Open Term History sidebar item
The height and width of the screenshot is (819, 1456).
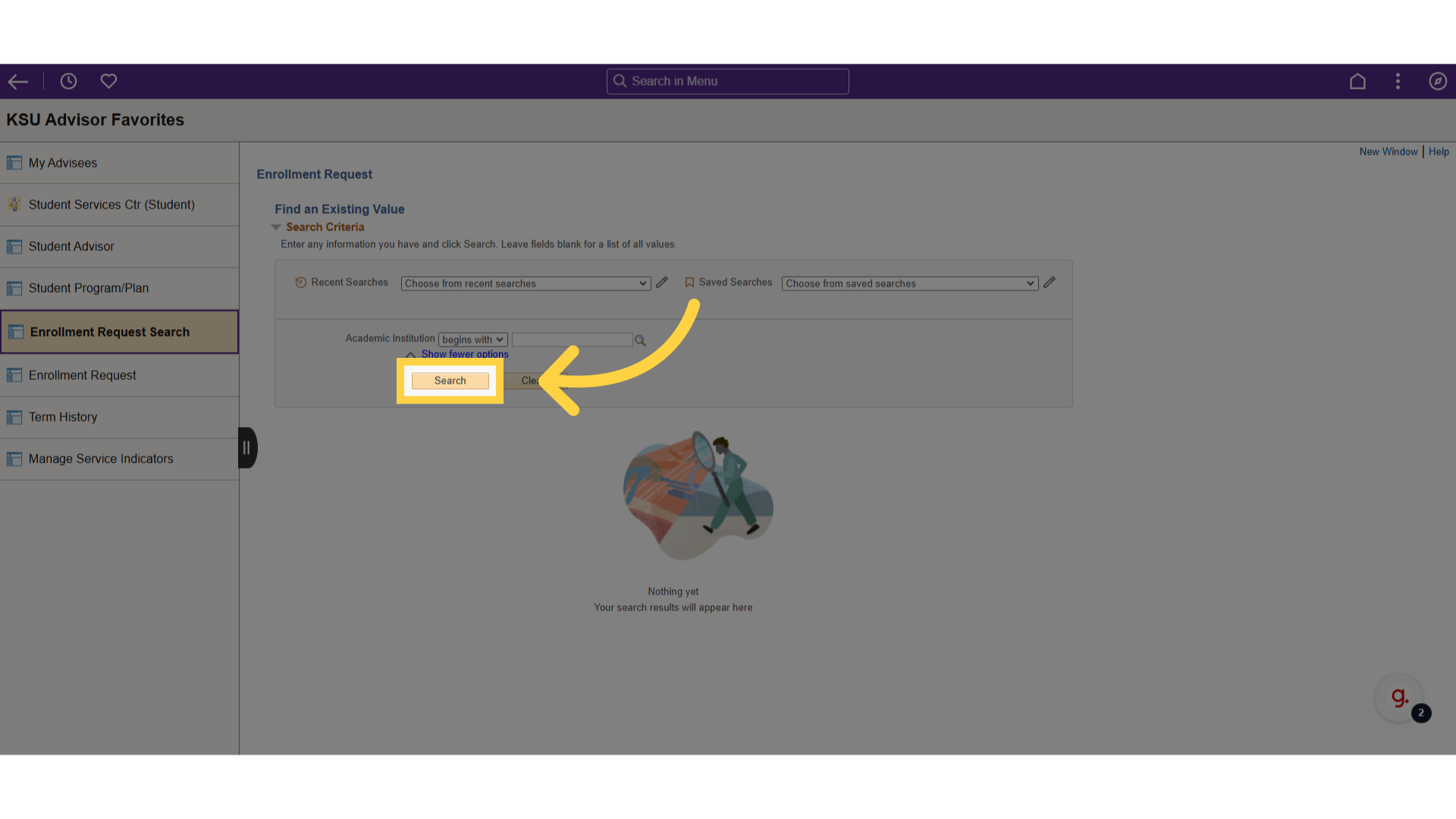tap(120, 417)
